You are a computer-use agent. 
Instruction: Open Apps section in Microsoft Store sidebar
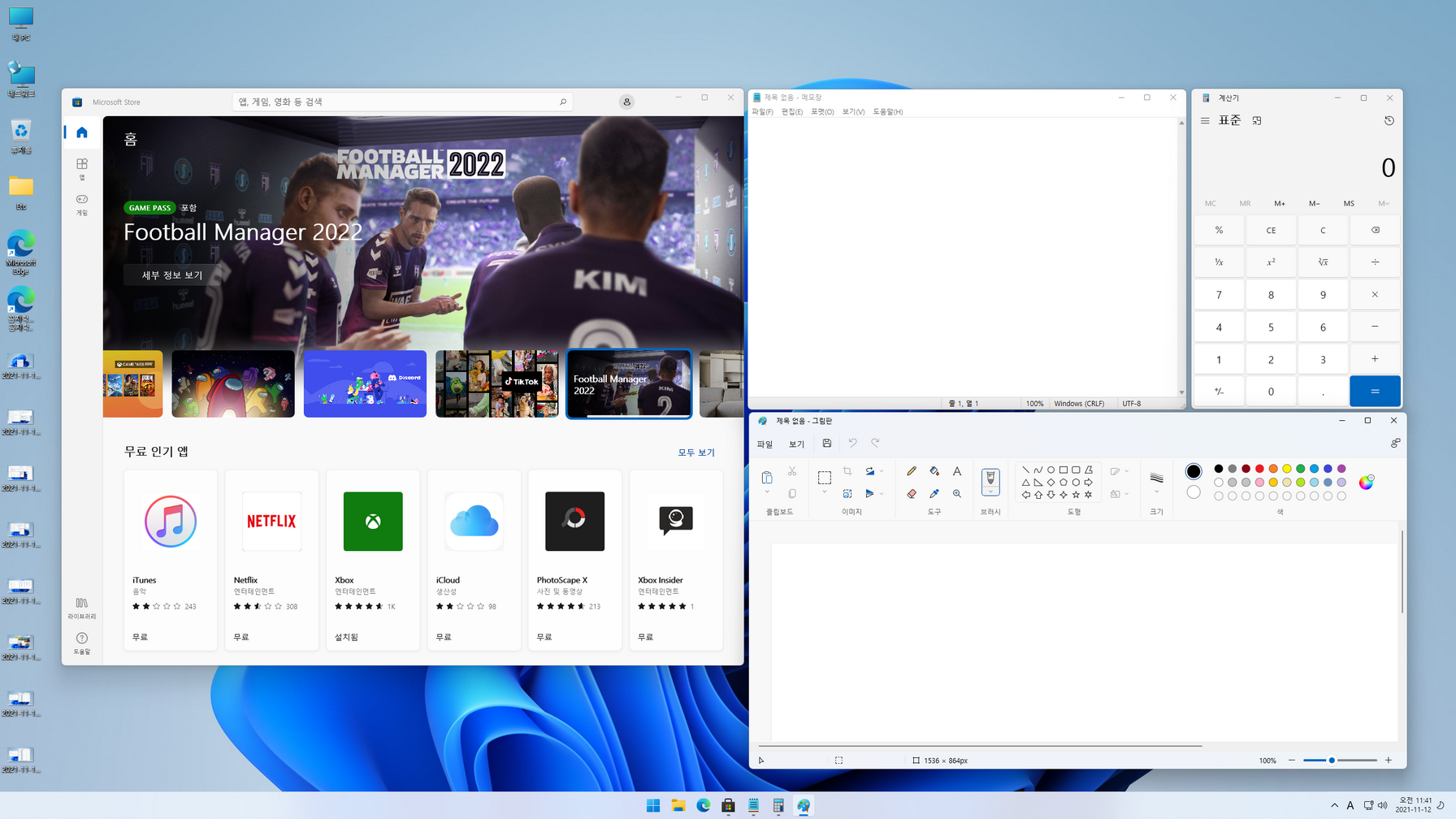pyautogui.click(x=82, y=168)
